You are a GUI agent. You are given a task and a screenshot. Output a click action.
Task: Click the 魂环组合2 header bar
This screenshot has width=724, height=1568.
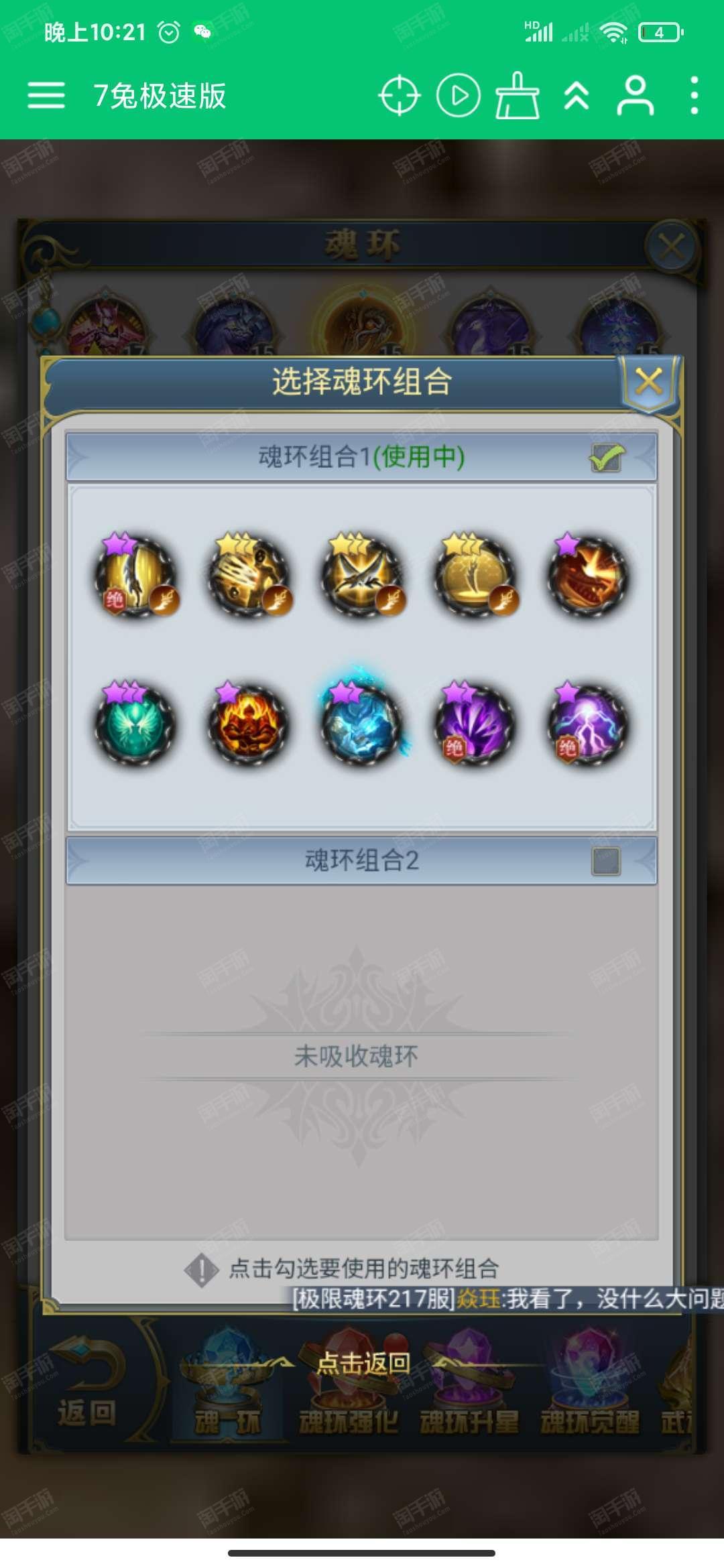click(361, 860)
